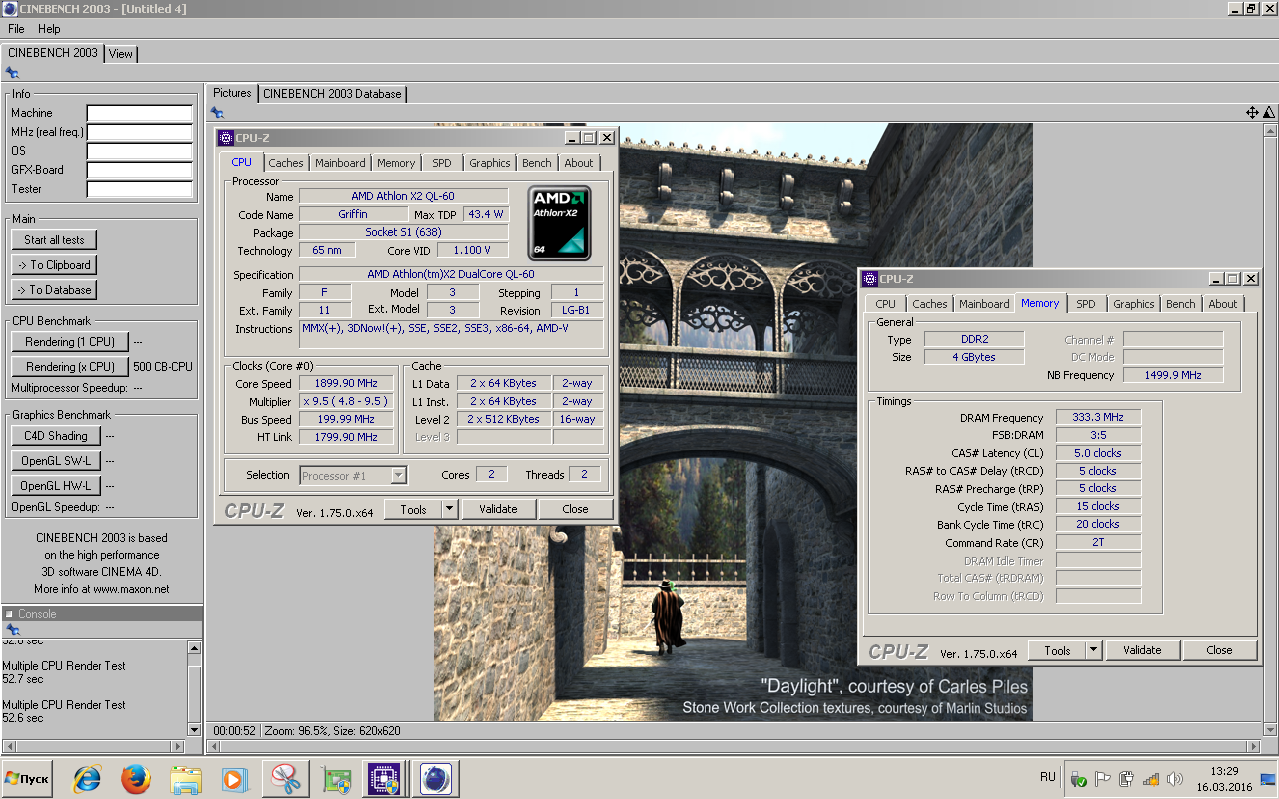1279x799 pixels.
Task: Click Tools button in CPU-Z CPU window
Action: (x=413, y=509)
